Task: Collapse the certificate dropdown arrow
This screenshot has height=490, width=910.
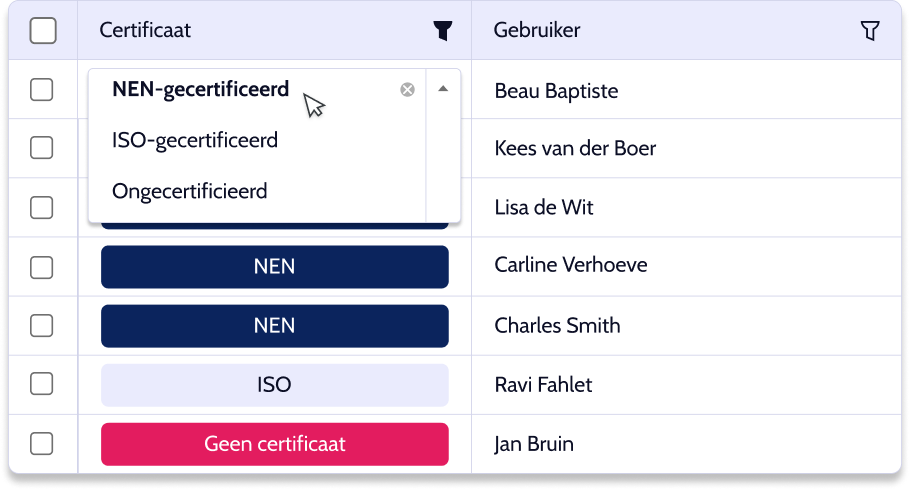Action: pos(443,89)
